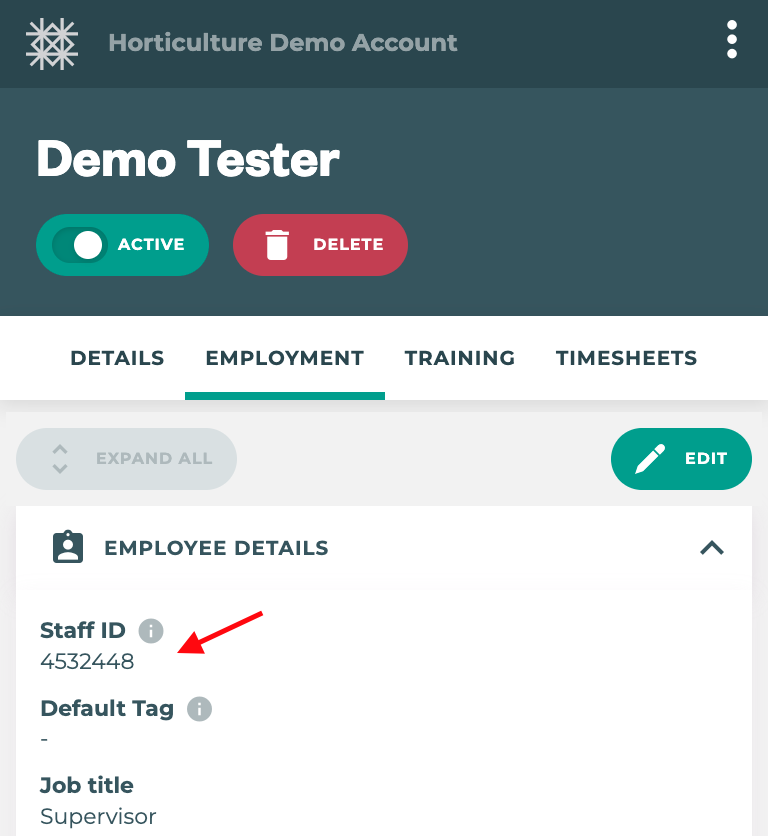This screenshot has width=768, height=836.
Task: Toggle the Active status switch
Action: pos(81,245)
